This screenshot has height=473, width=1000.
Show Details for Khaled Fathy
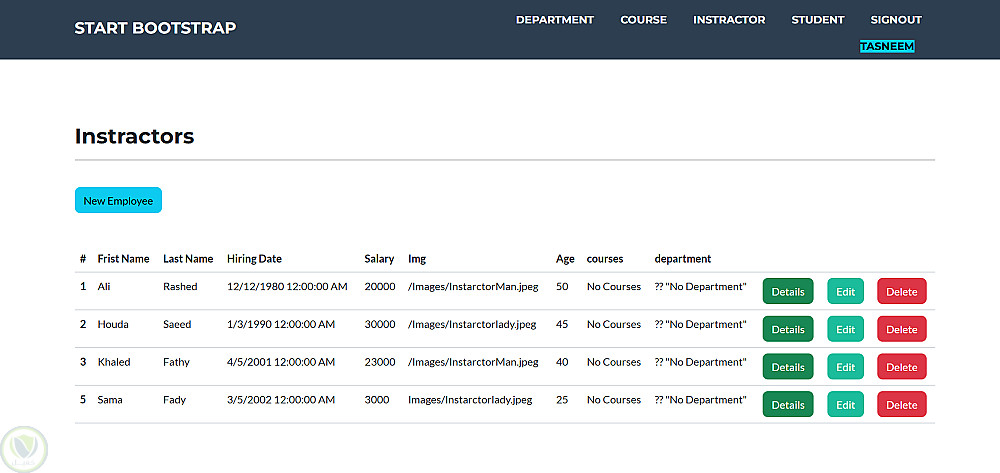coord(787,367)
